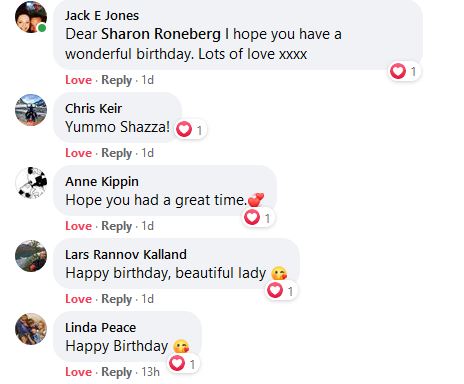
Task: View Anne Kippin's profile picture
Action: 31,183
